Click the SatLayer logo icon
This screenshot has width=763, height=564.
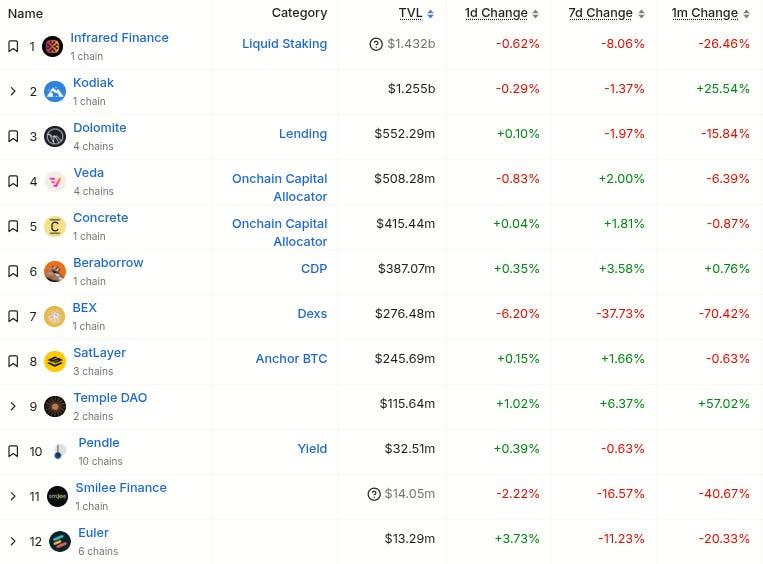click(56, 361)
